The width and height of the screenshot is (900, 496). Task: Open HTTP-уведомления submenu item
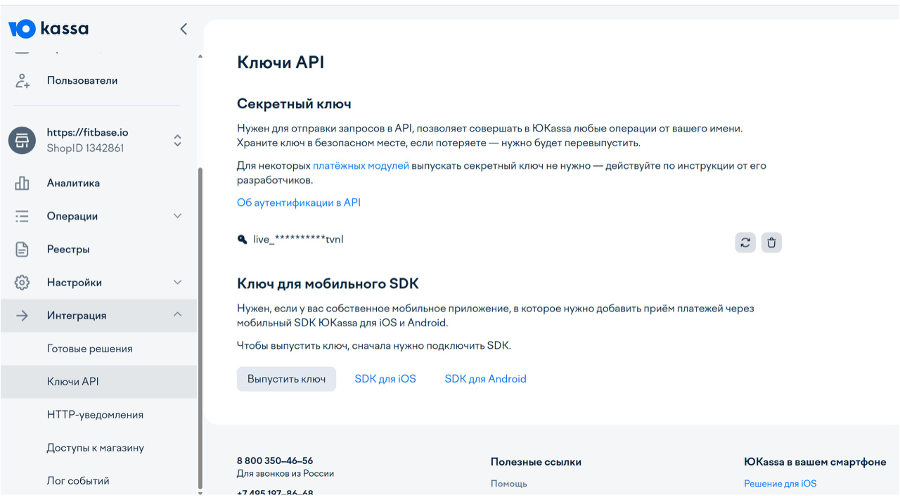[x=95, y=414]
